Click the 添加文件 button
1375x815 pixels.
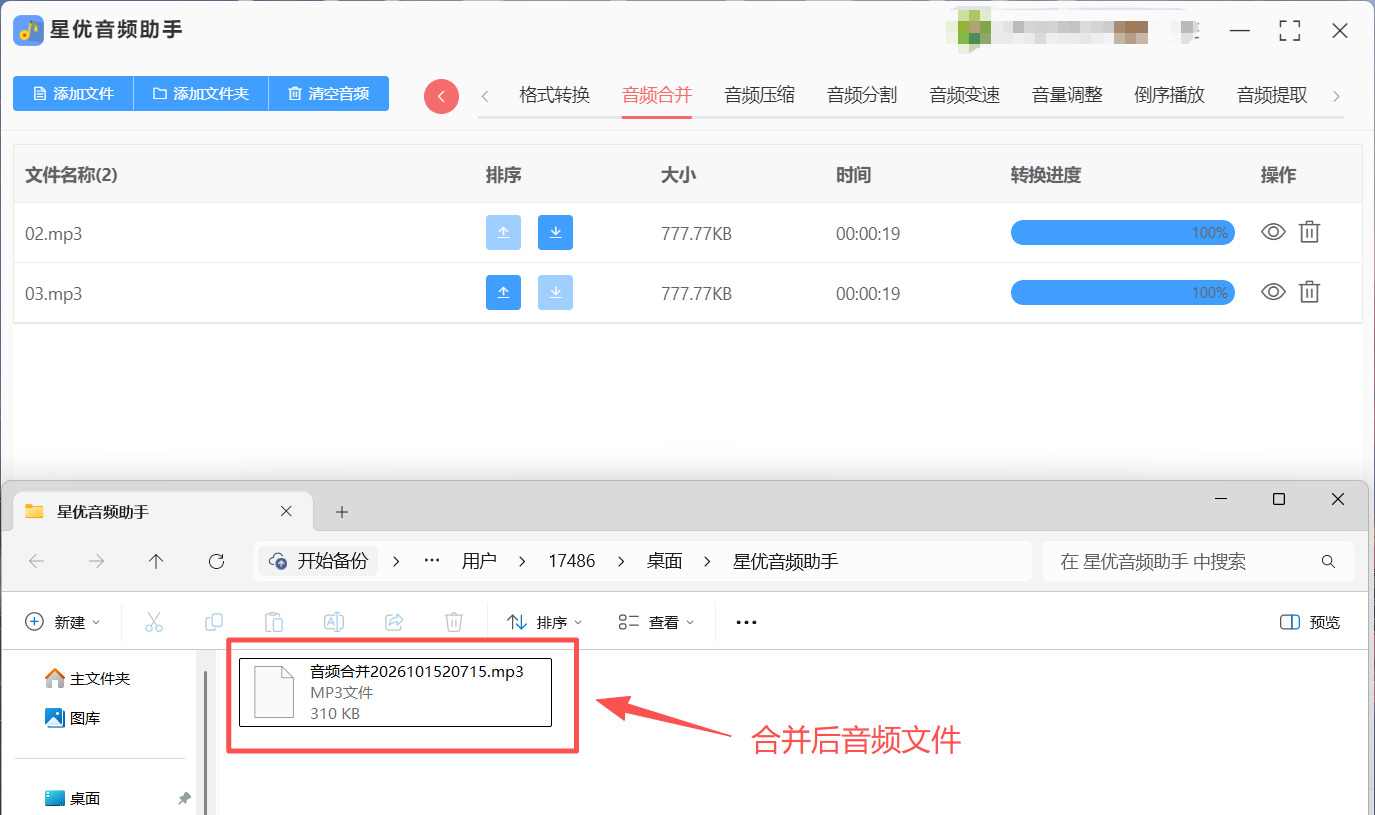[x=73, y=94]
